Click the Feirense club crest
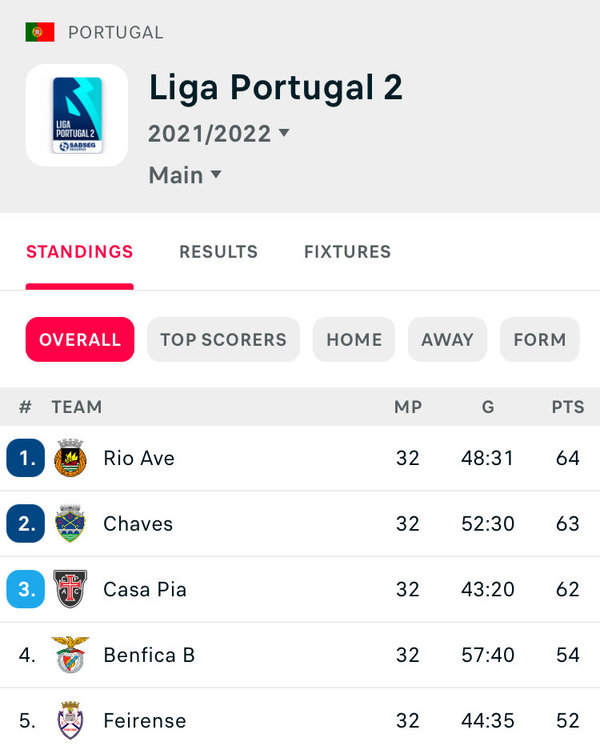This screenshot has width=600, height=750. point(70,720)
